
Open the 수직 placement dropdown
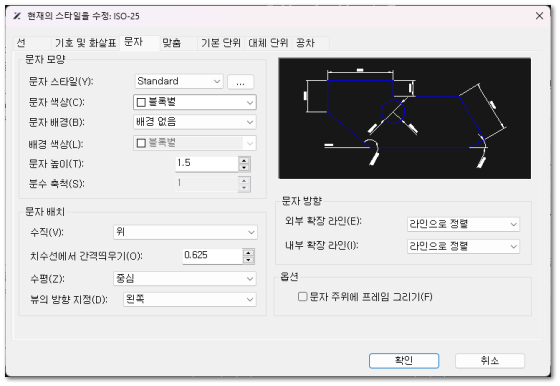click(185, 232)
